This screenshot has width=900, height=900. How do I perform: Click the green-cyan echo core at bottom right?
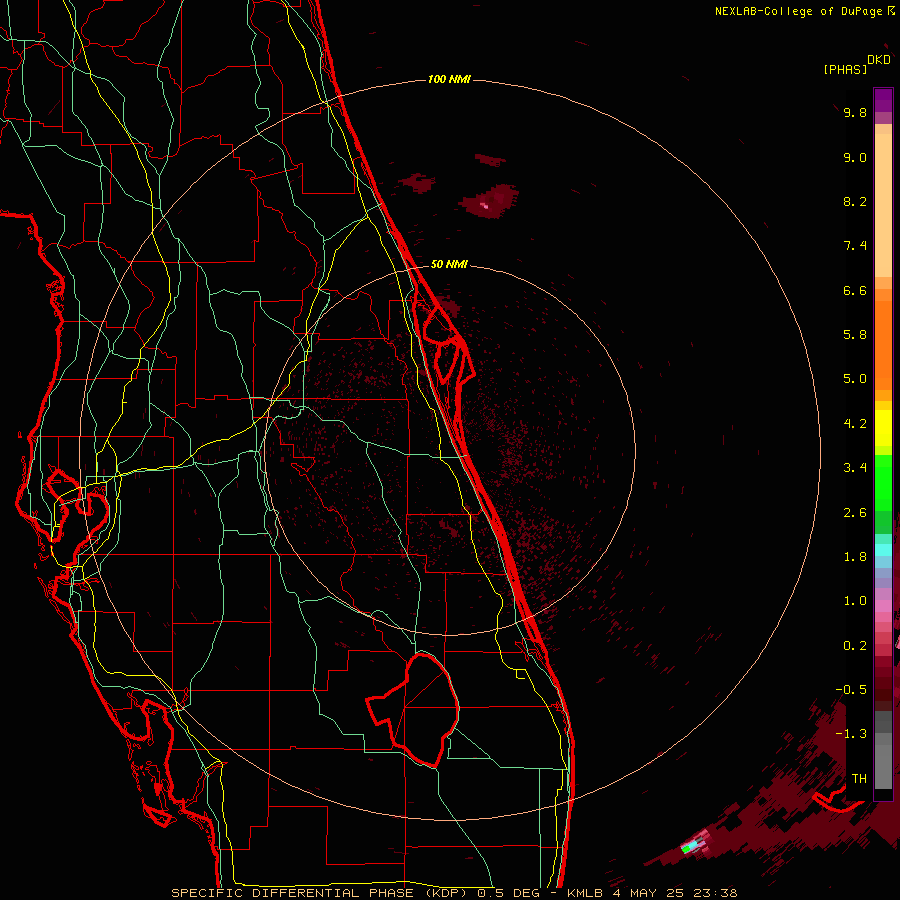(692, 846)
